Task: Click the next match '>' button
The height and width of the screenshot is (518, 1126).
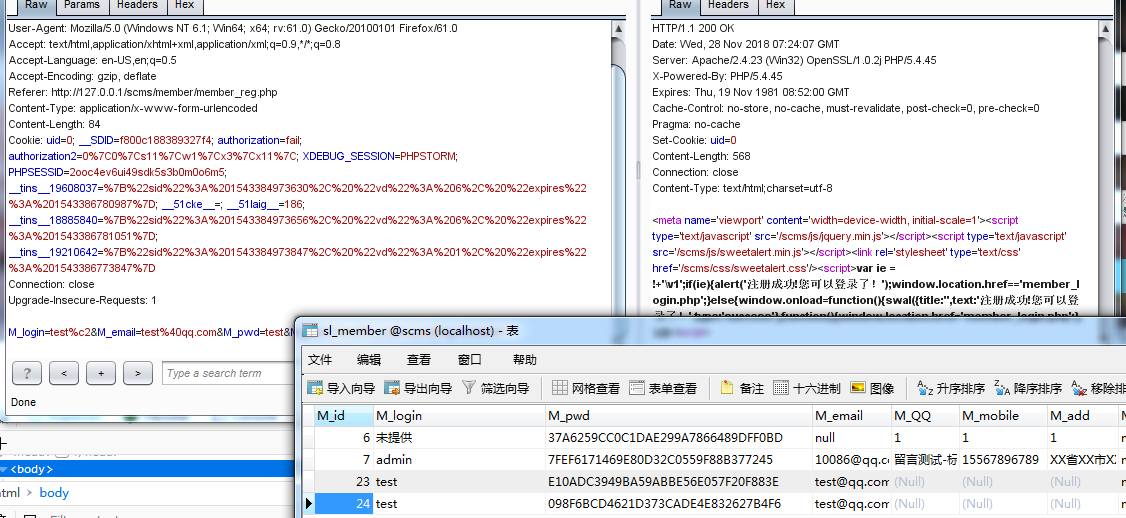Action: click(138, 373)
